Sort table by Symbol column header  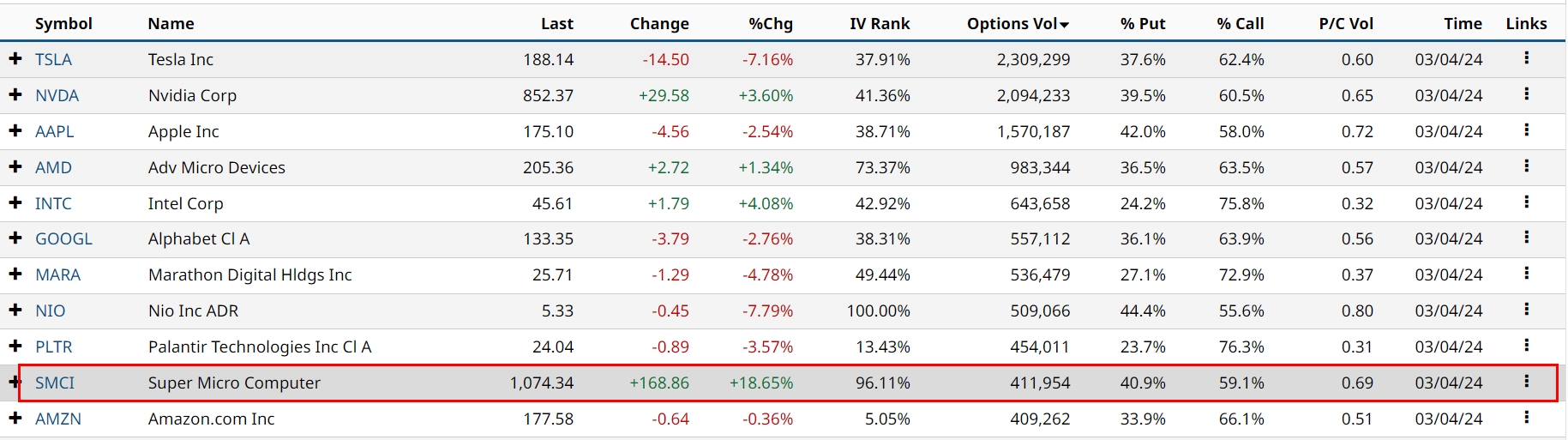(63, 24)
